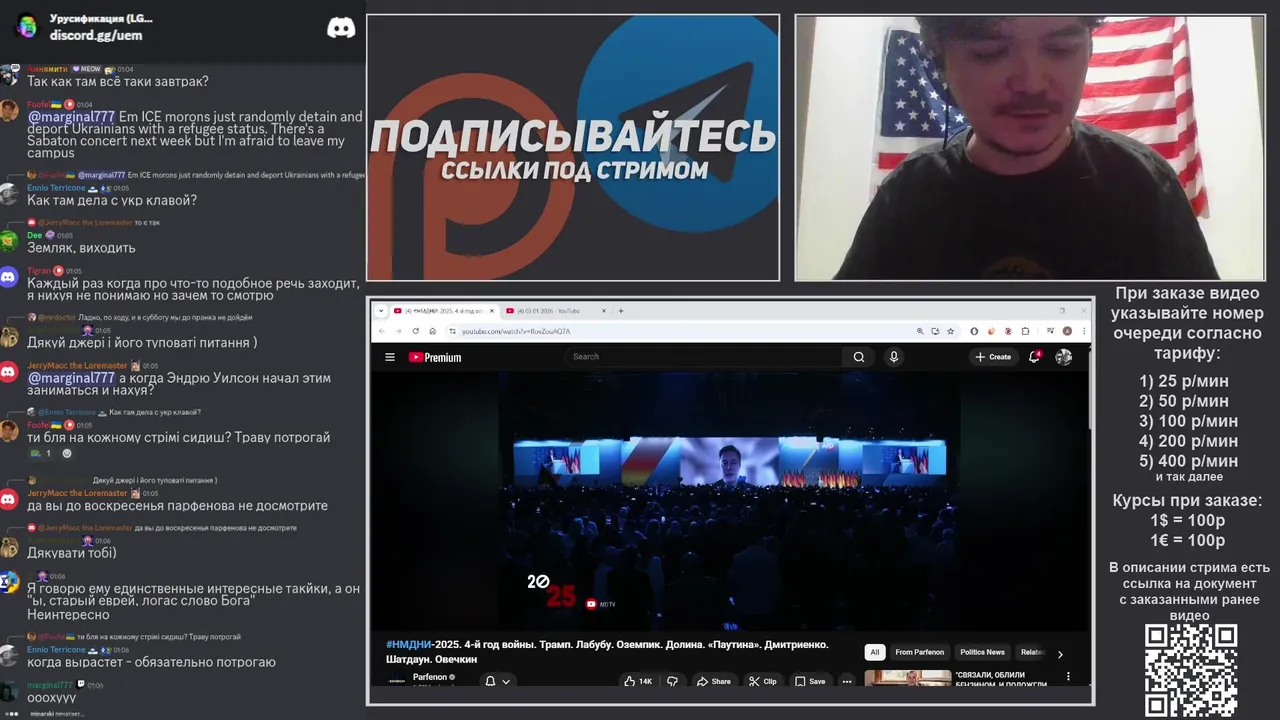Reload the browser page
Image resolution: width=1280 pixels, height=720 pixels.
tap(415, 331)
